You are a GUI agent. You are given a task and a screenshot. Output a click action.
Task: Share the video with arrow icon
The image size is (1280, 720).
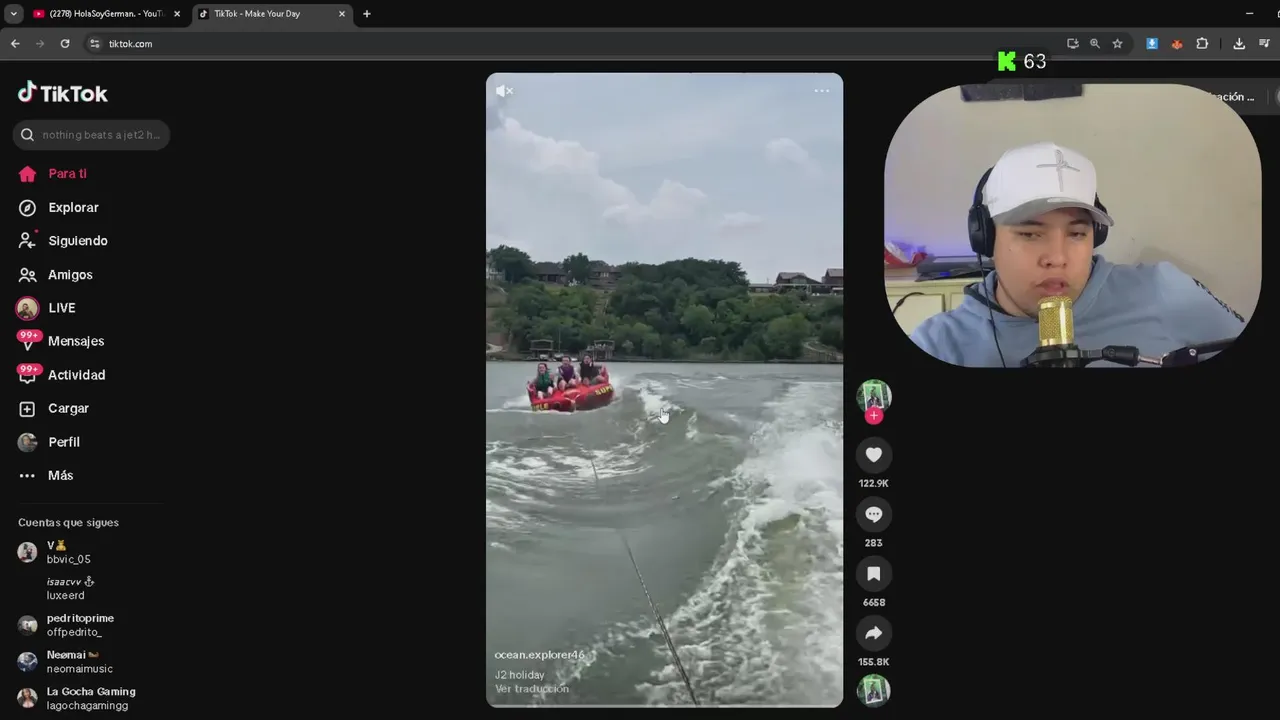point(874,633)
